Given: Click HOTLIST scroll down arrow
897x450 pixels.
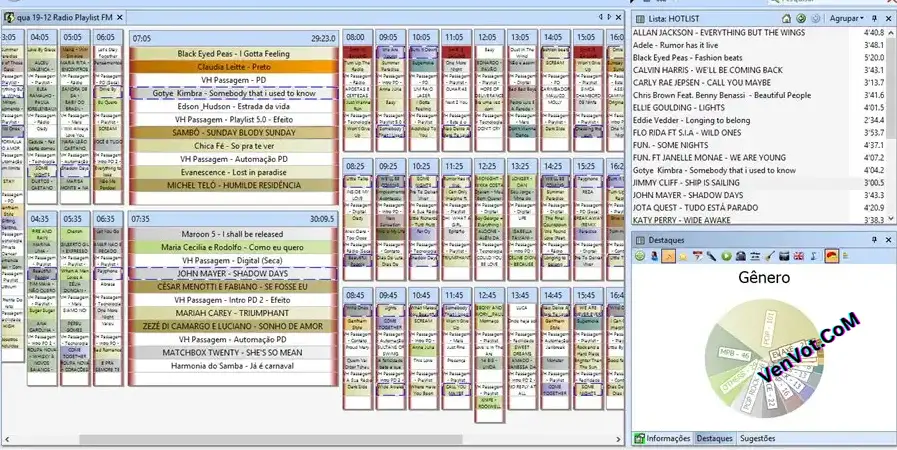Looking at the screenshot, I should [x=890, y=220].
